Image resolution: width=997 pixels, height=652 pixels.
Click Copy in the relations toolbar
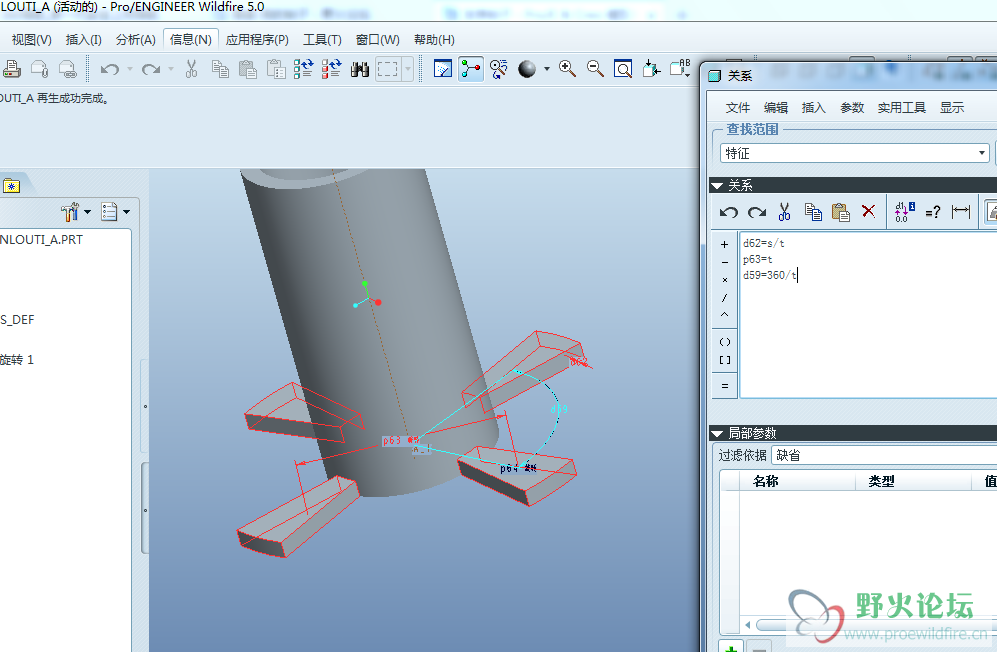coord(813,212)
